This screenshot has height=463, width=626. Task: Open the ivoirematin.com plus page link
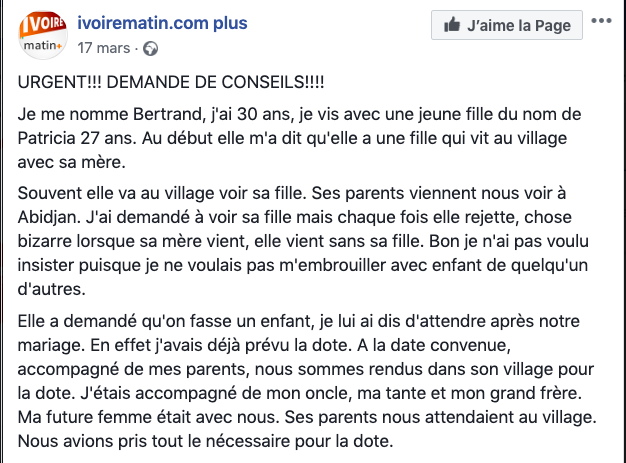(162, 23)
